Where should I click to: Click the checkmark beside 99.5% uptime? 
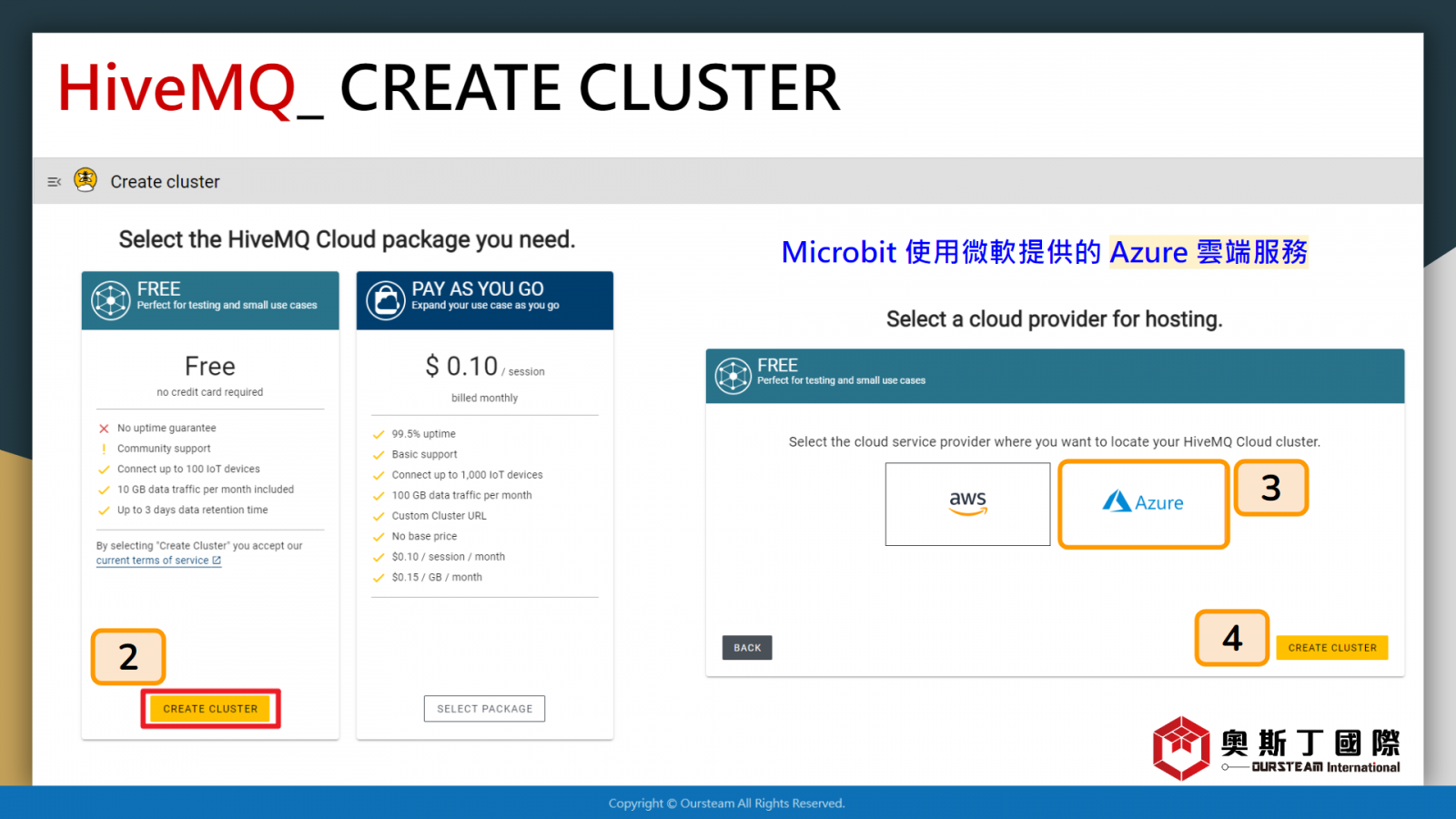pyautogui.click(x=379, y=434)
